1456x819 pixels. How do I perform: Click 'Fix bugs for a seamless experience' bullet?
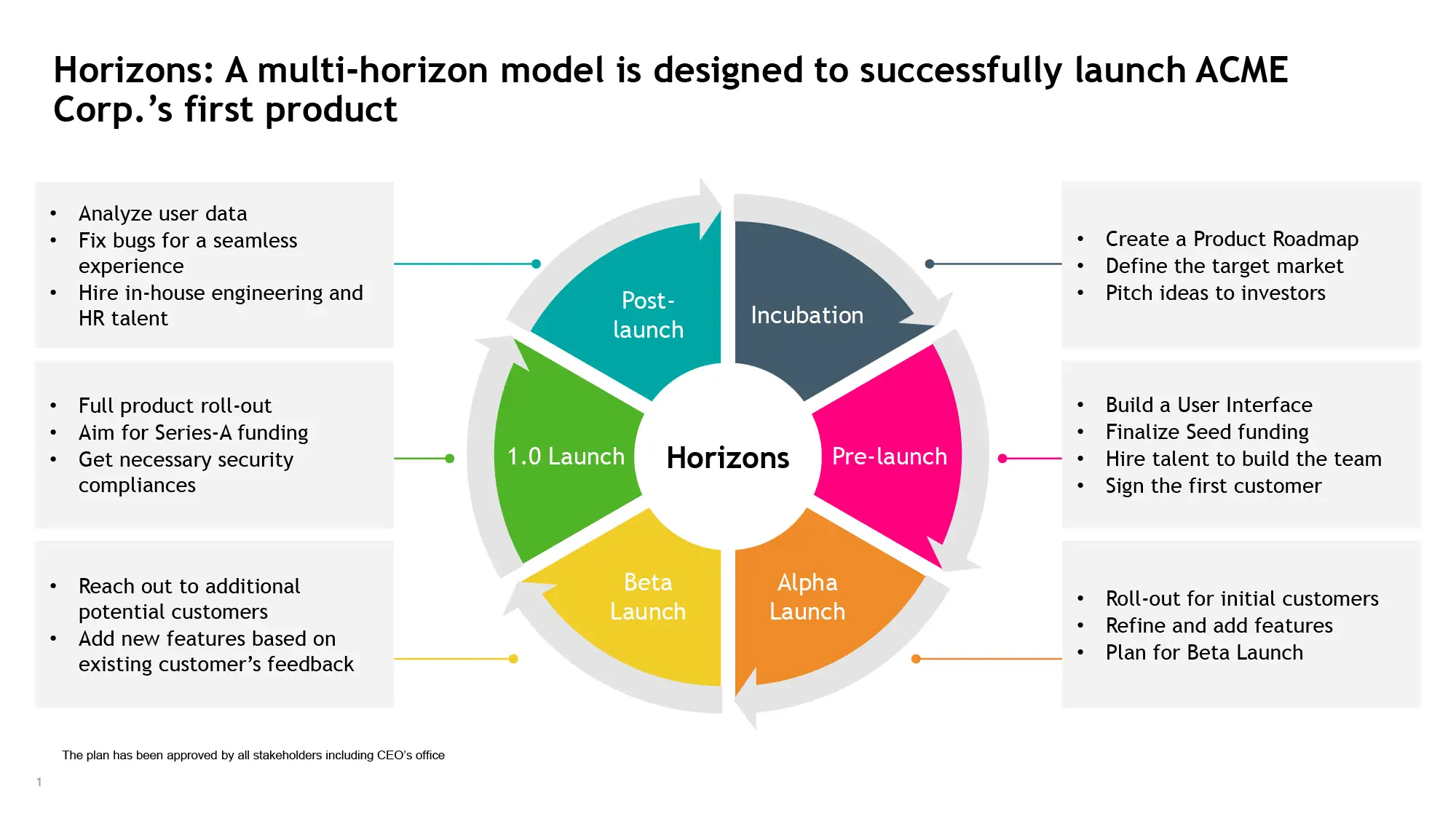188,253
